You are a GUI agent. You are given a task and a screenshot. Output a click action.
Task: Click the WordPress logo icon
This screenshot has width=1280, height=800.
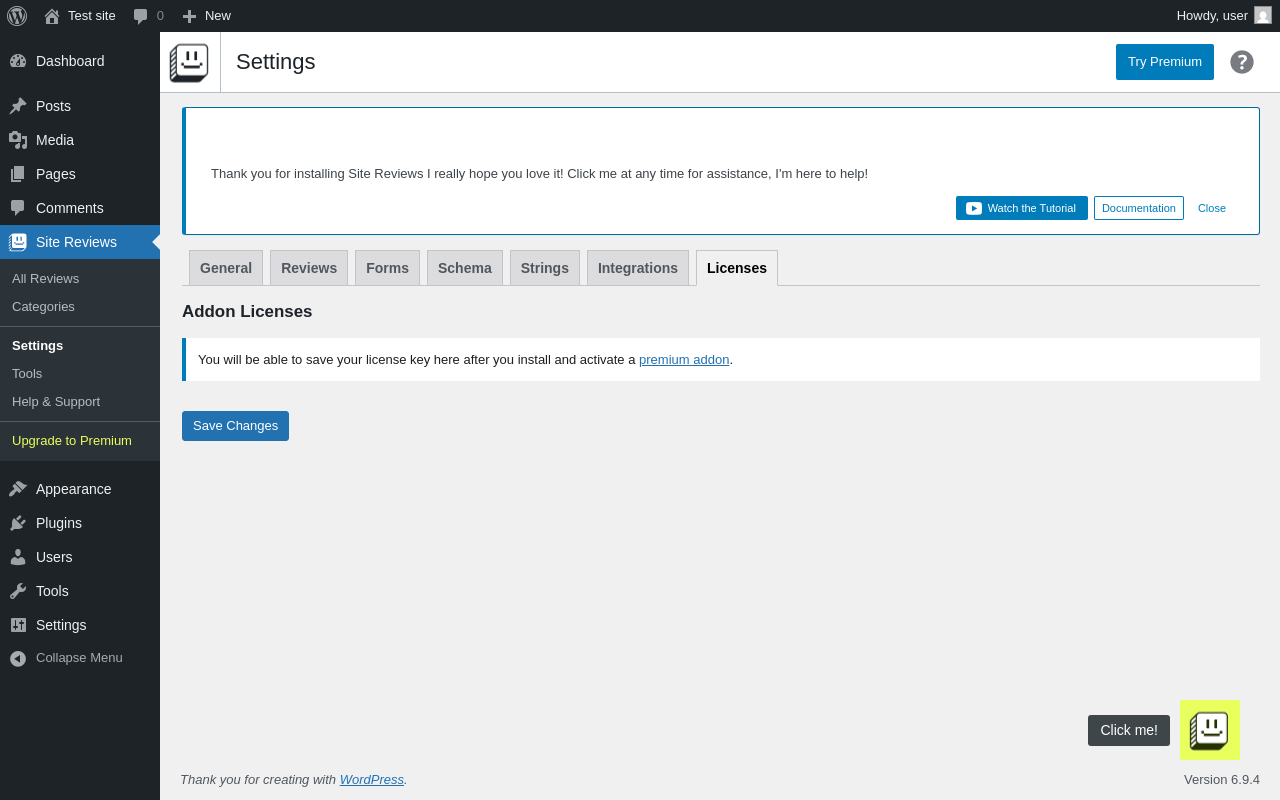(17, 16)
